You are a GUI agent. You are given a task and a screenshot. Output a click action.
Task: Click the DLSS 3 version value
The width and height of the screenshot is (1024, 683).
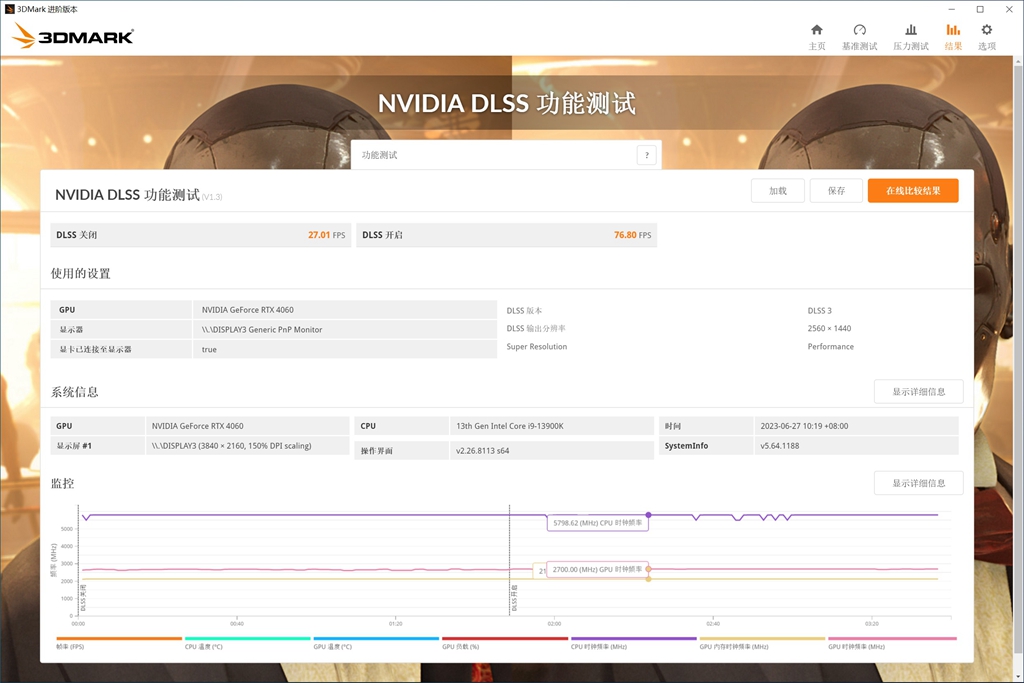coord(820,311)
